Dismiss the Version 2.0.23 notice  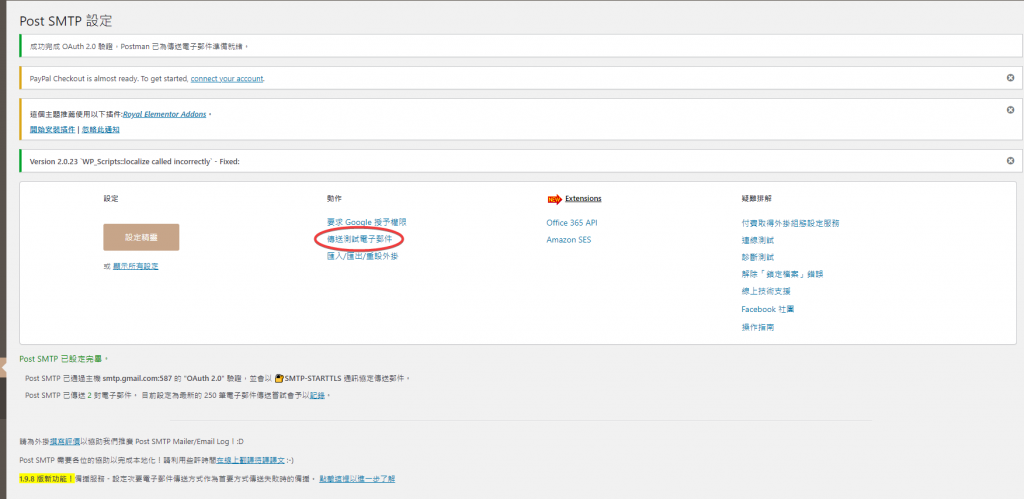(x=1010, y=160)
